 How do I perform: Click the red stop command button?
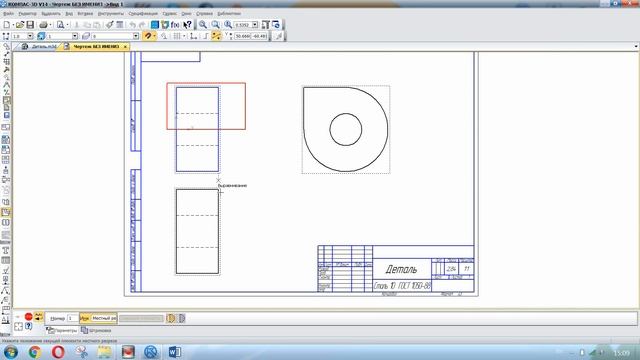29,317
